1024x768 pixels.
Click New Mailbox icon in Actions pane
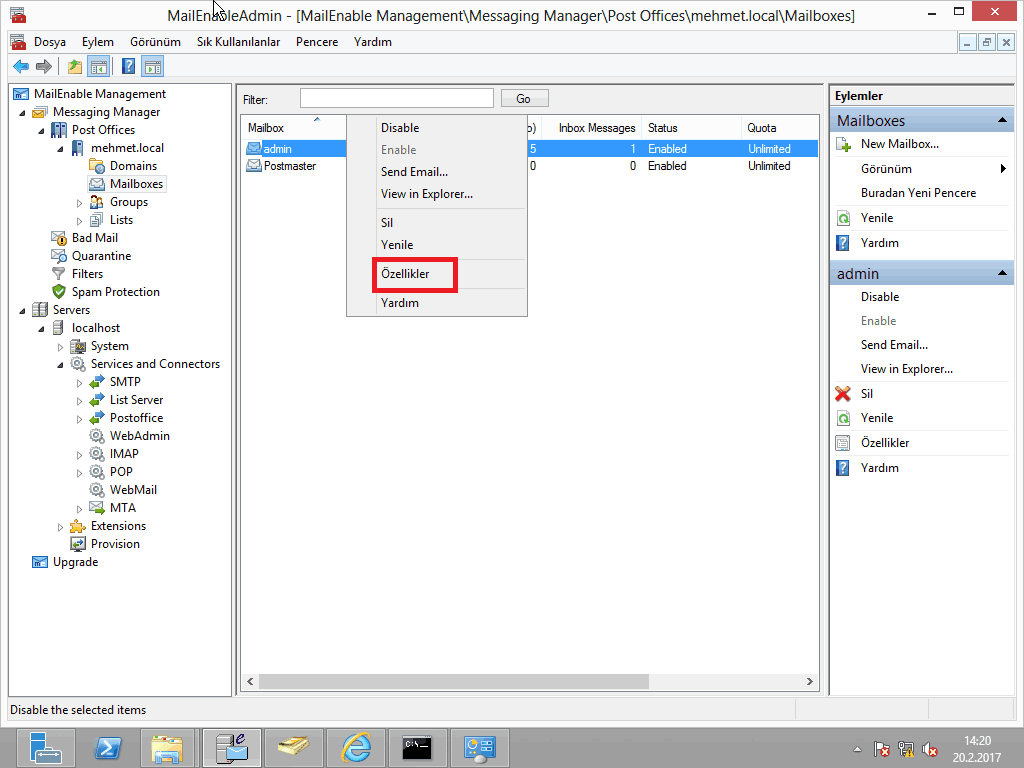coord(843,144)
